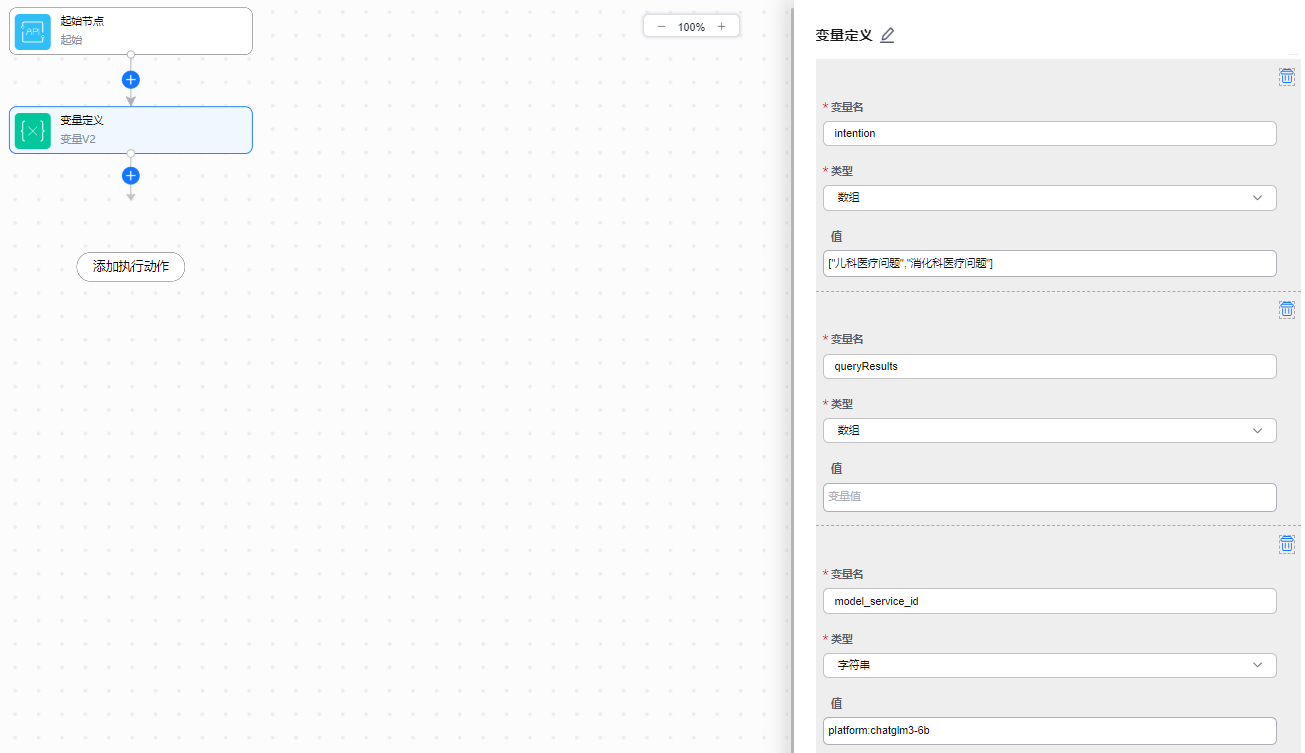Click the plus button below the start node
Viewport: 1305px width, 753px height.
click(131, 79)
